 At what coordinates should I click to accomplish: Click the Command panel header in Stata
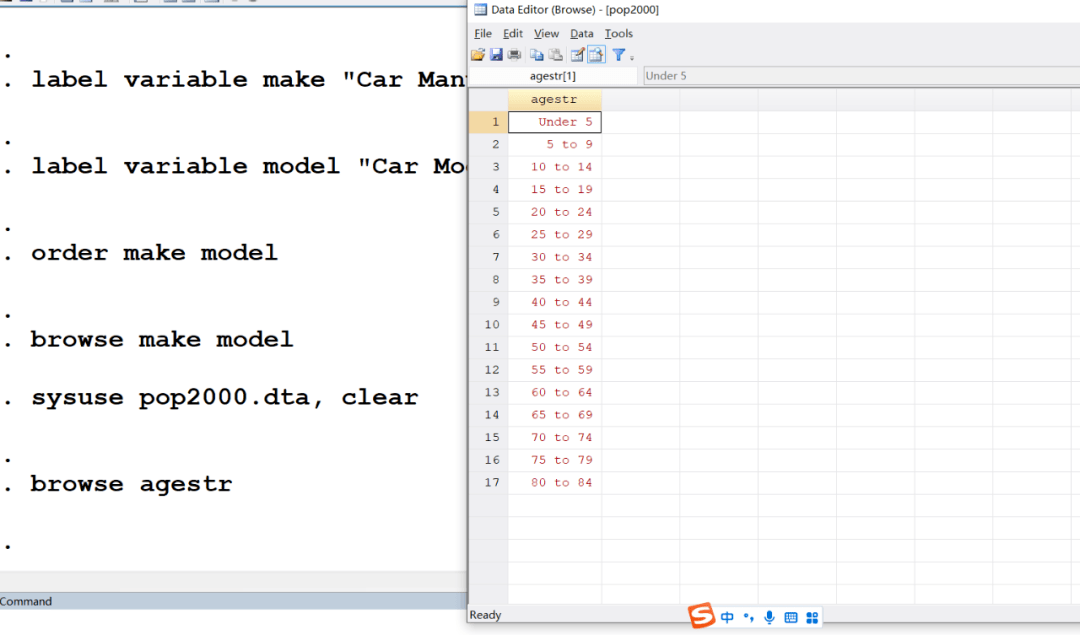(233, 601)
